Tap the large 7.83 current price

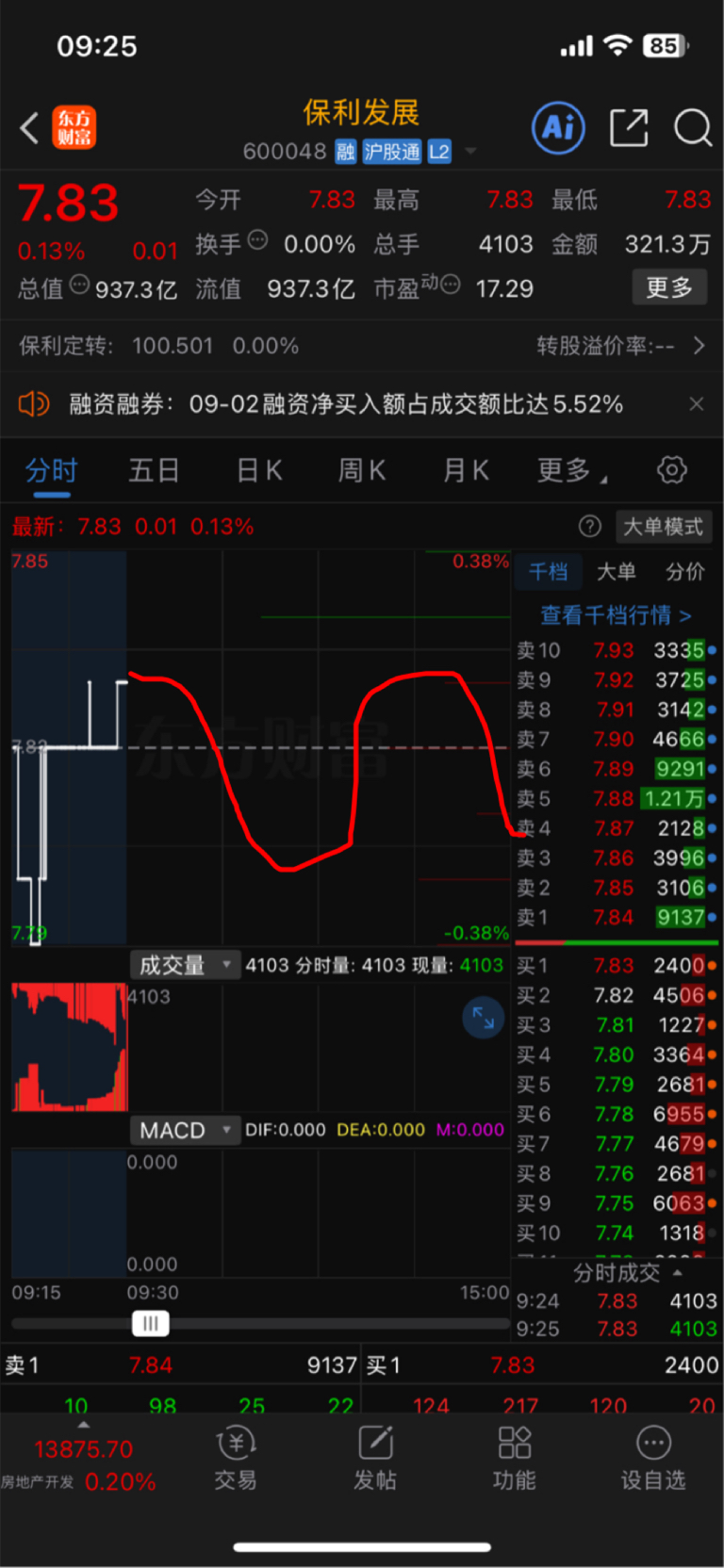click(x=68, y=203)
